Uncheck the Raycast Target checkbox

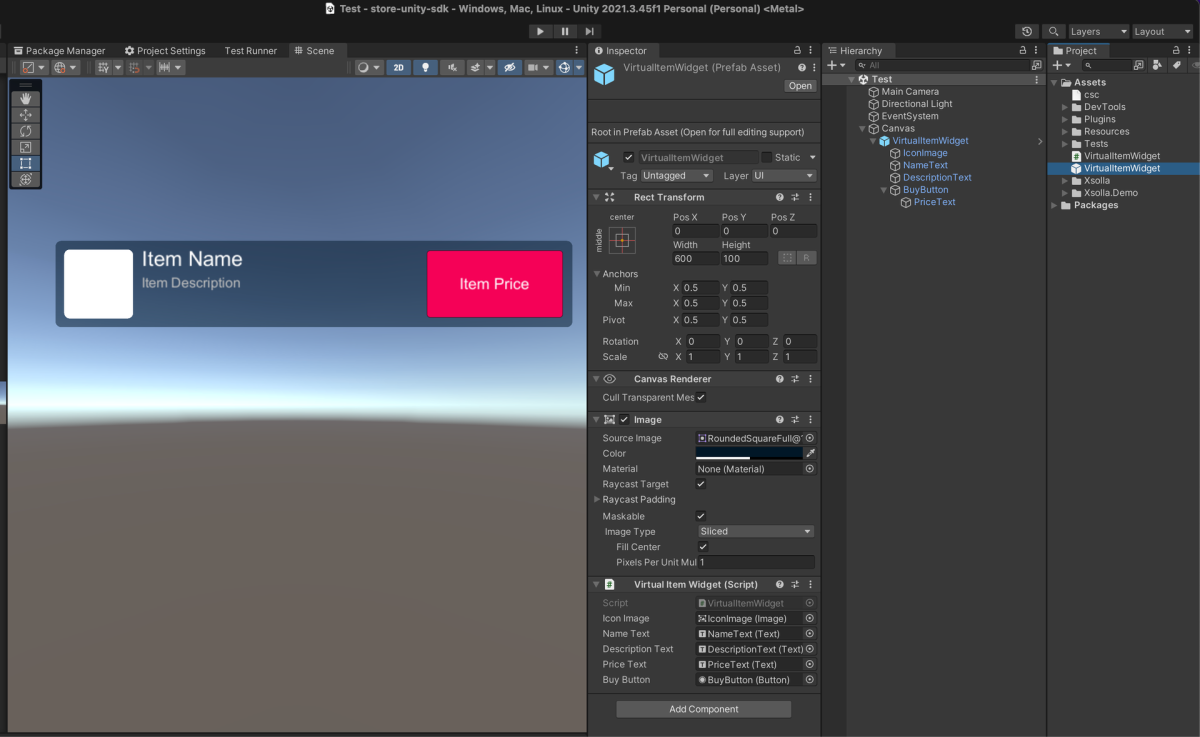pyautogui.click(x=701, y=484)
